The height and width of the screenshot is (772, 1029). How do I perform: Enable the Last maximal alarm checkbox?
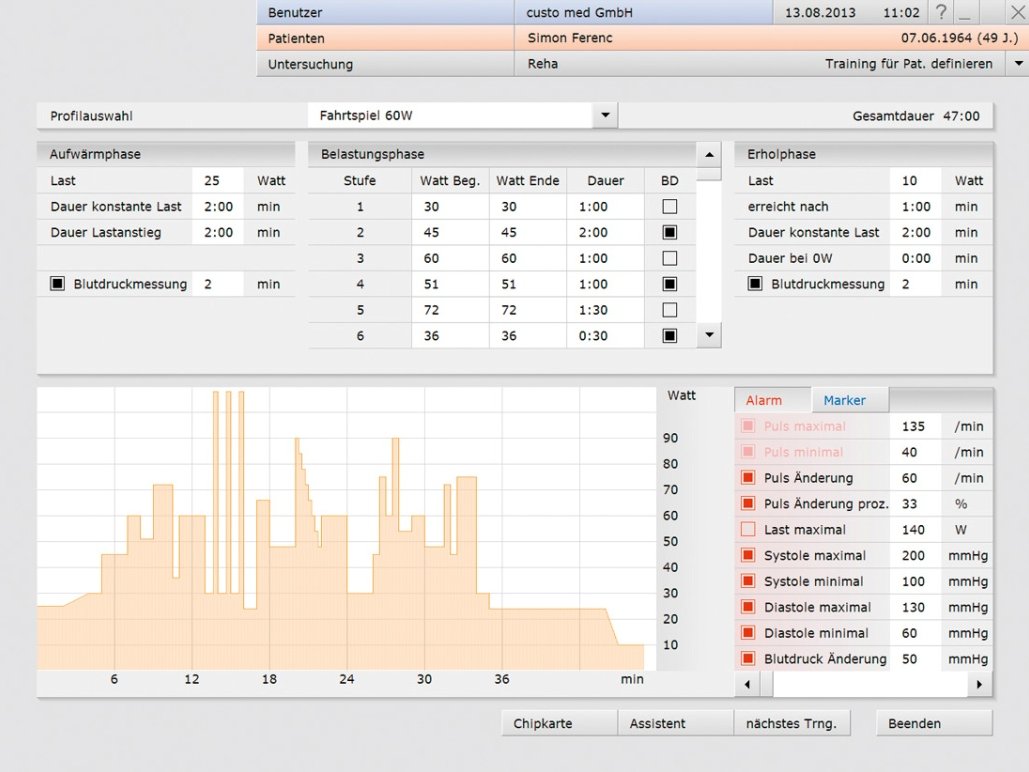[747, 530]
